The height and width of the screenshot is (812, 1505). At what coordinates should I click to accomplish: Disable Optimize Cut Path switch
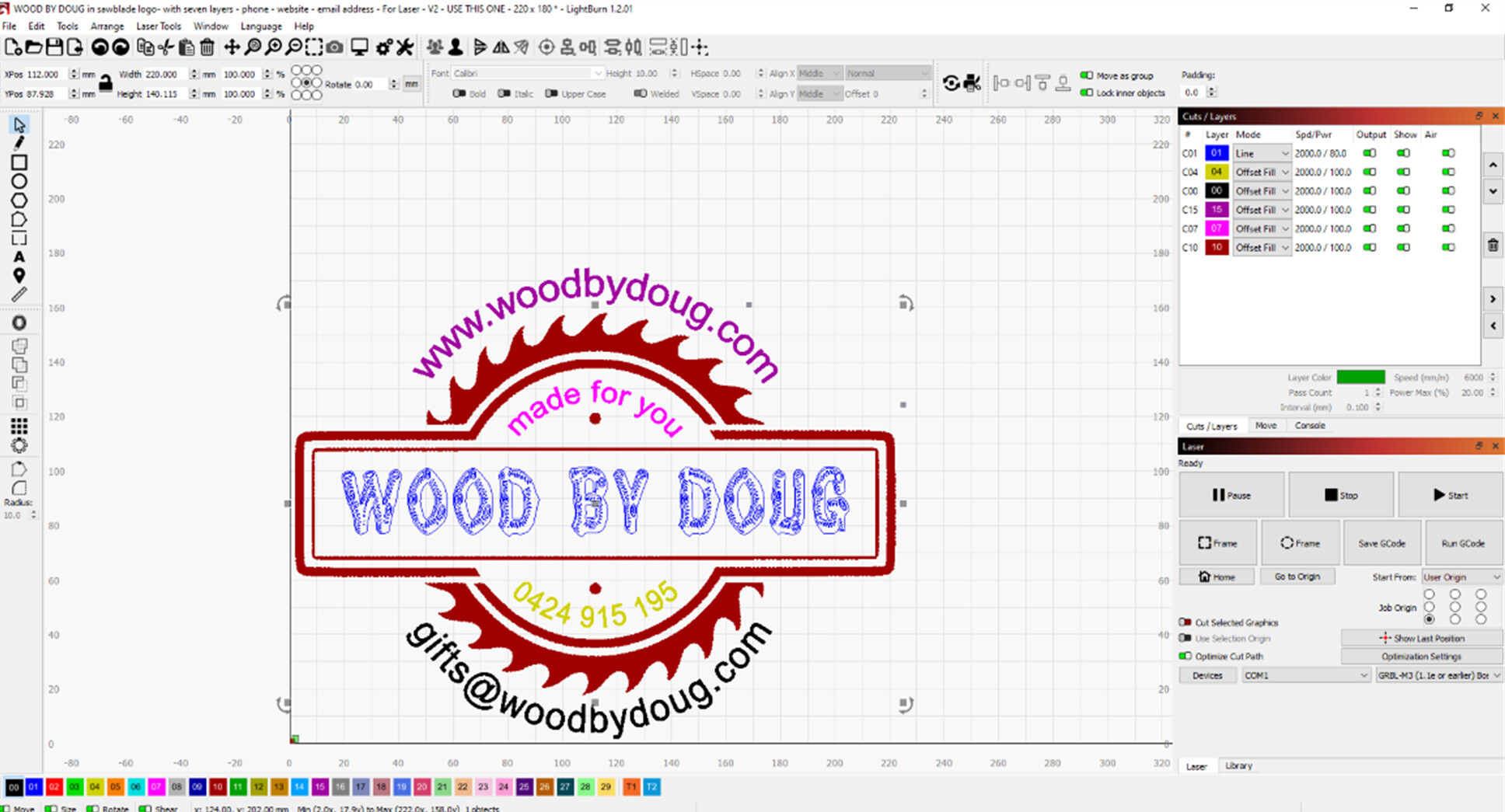coord(1185,657)
